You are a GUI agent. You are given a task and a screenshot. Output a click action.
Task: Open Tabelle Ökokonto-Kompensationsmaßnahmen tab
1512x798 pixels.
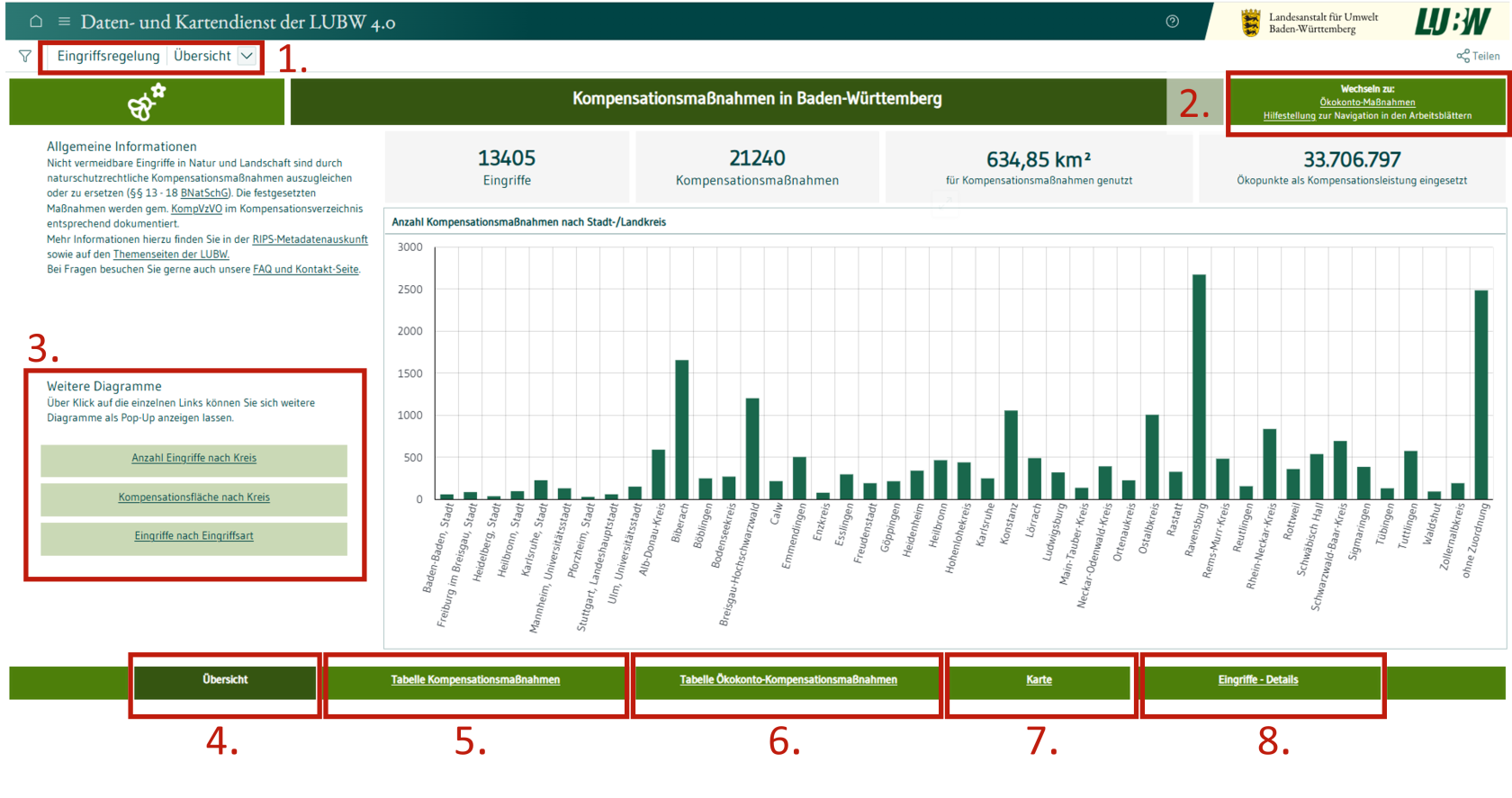click(x=788, y=680)
